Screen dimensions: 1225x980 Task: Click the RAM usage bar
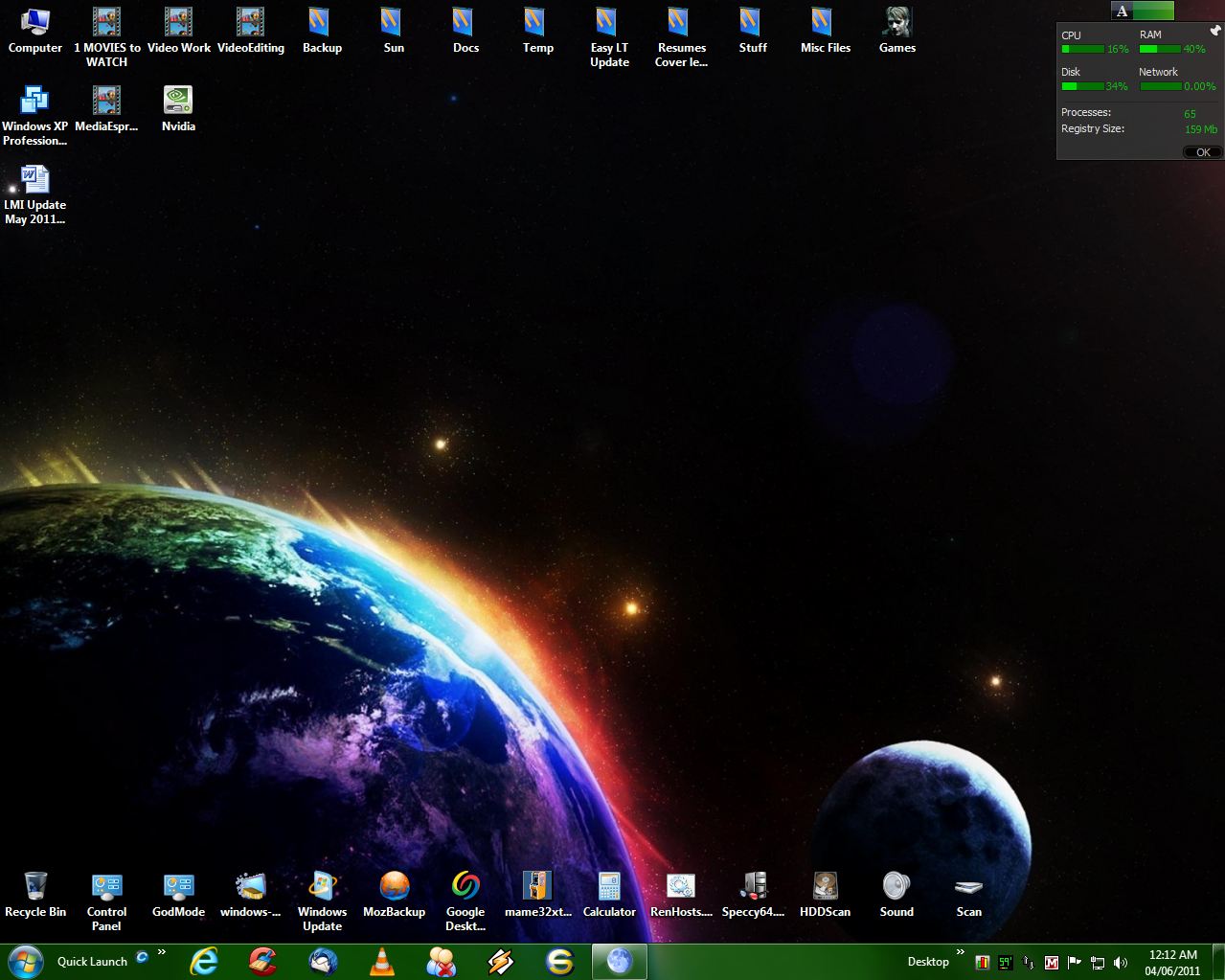tap(1160, 49)
